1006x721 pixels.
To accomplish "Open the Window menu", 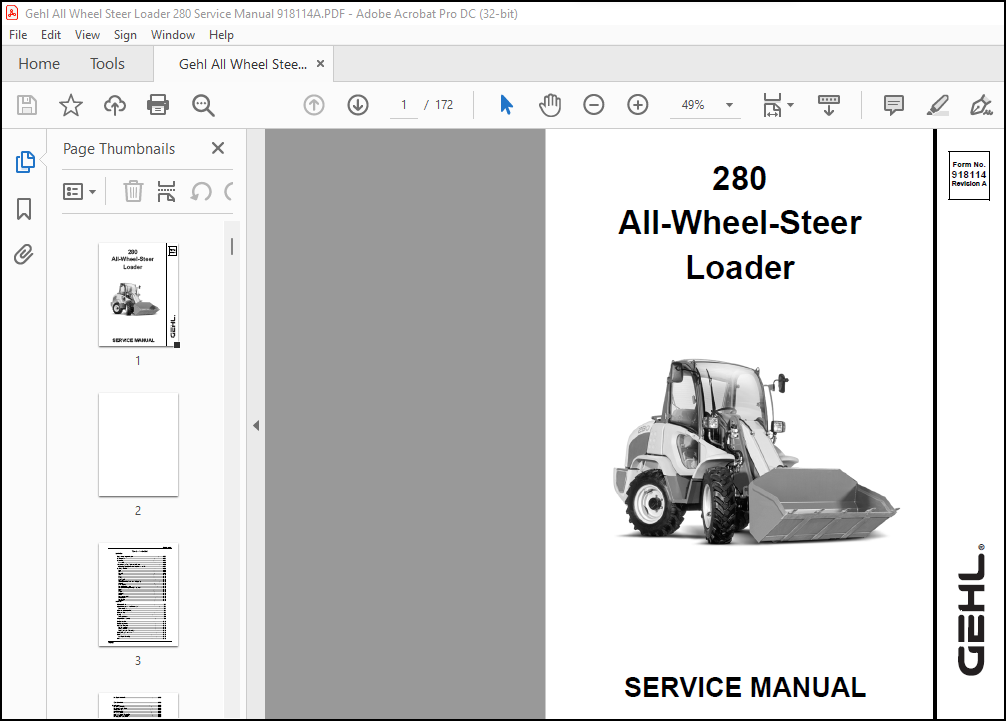I will coord(173,35).
